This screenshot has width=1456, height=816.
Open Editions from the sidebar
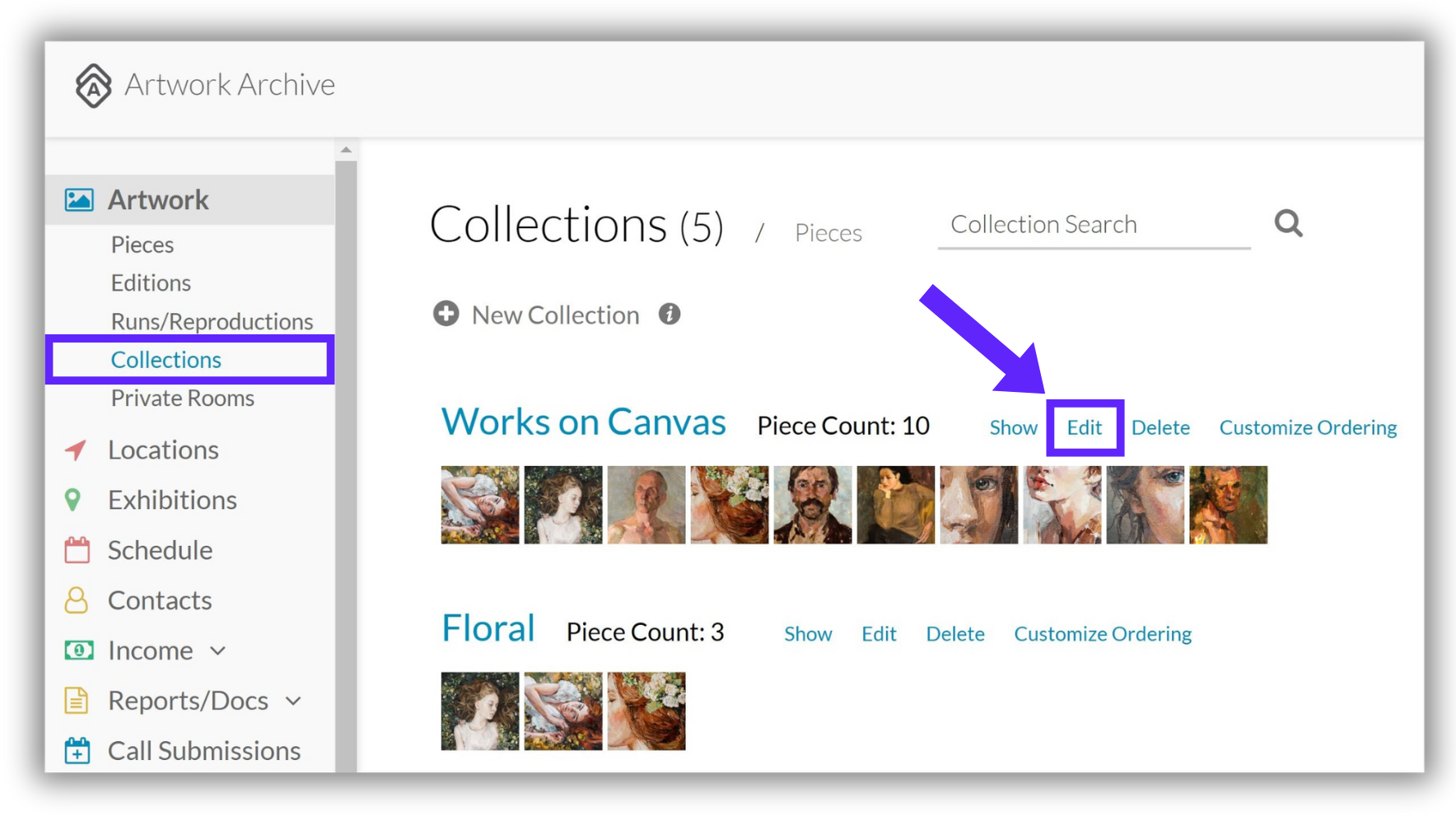pos(151,282)
